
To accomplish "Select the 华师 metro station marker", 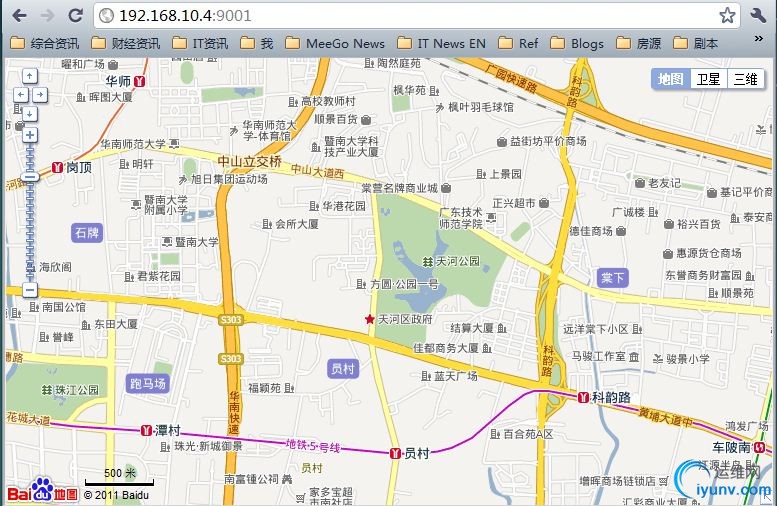I will click(140, 81).
